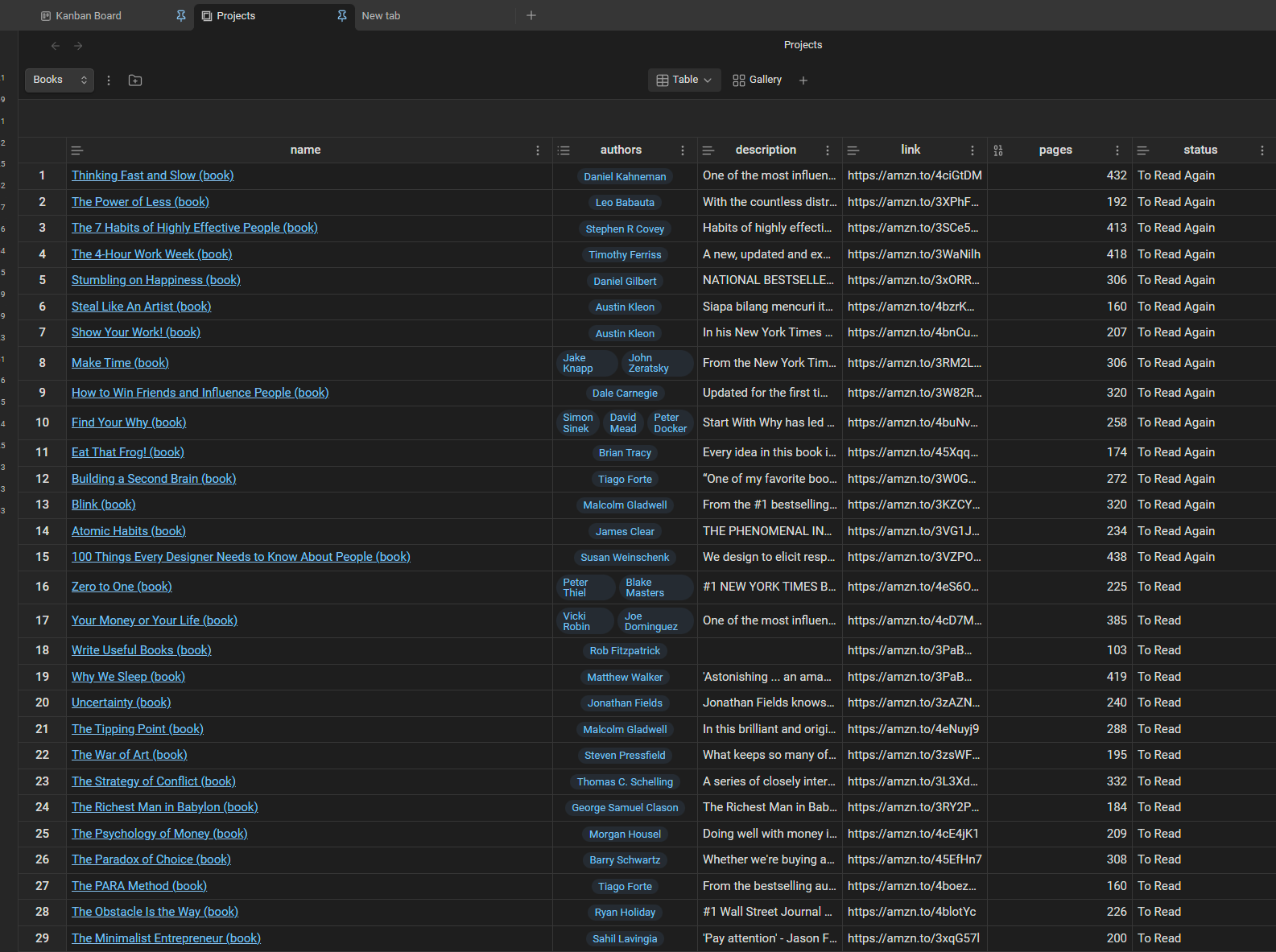Click link cell https://amzn.to/4eNuyj9

click(x=915, y=729)
